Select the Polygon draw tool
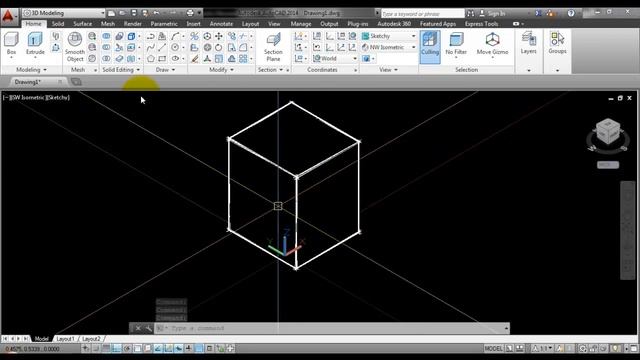This screenshot has width=640, height=360. pos(151,59)
